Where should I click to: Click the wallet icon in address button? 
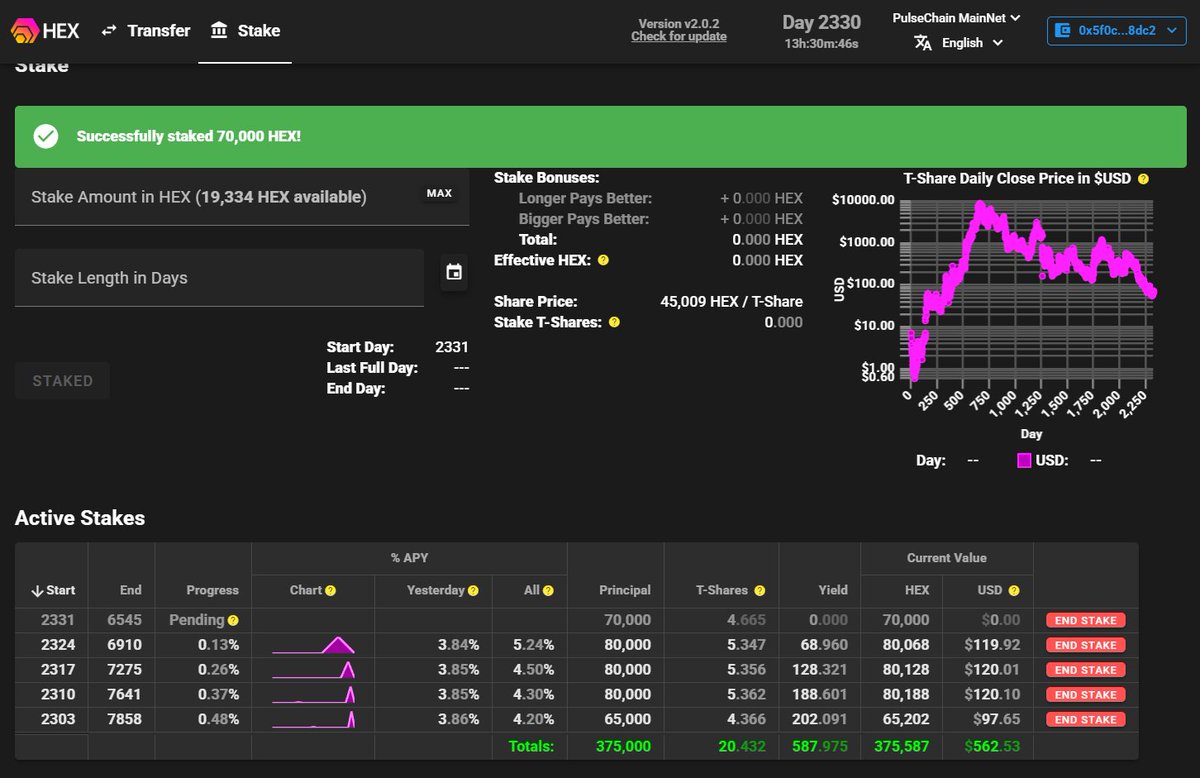pos(1064,30)
